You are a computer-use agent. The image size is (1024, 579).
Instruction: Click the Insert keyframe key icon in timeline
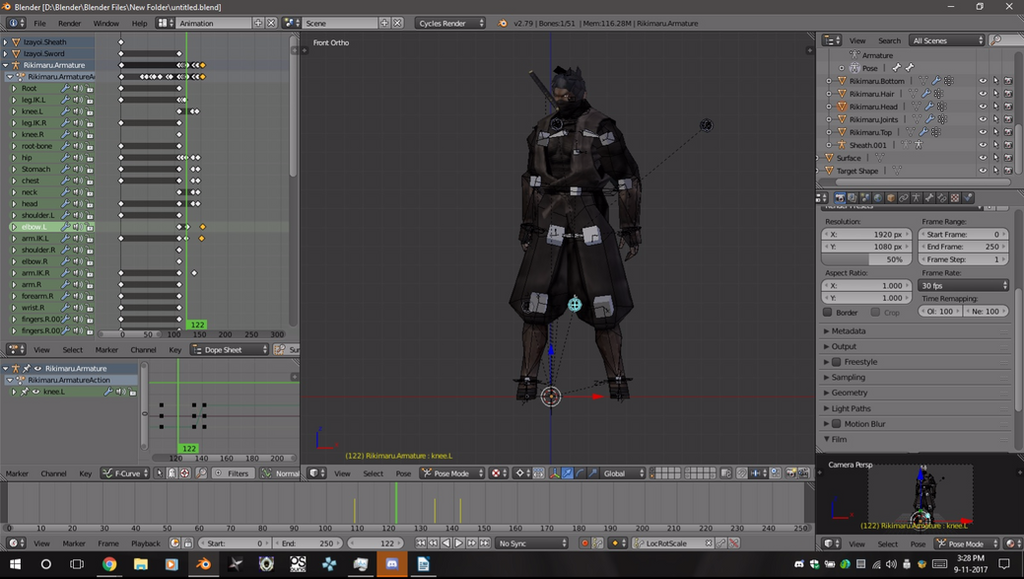coord(722,543)
